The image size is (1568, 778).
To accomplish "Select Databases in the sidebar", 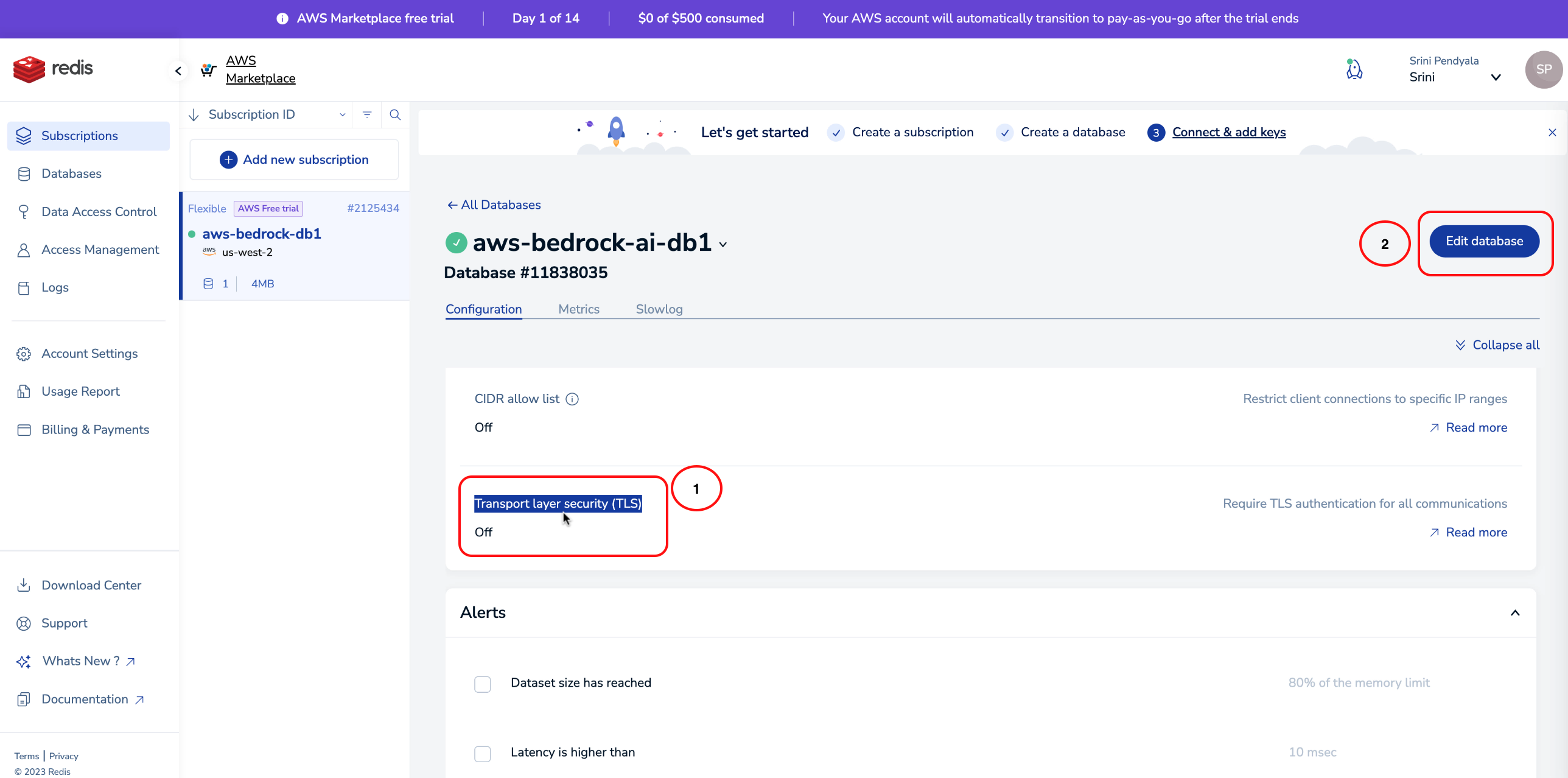I will point(71,173).
